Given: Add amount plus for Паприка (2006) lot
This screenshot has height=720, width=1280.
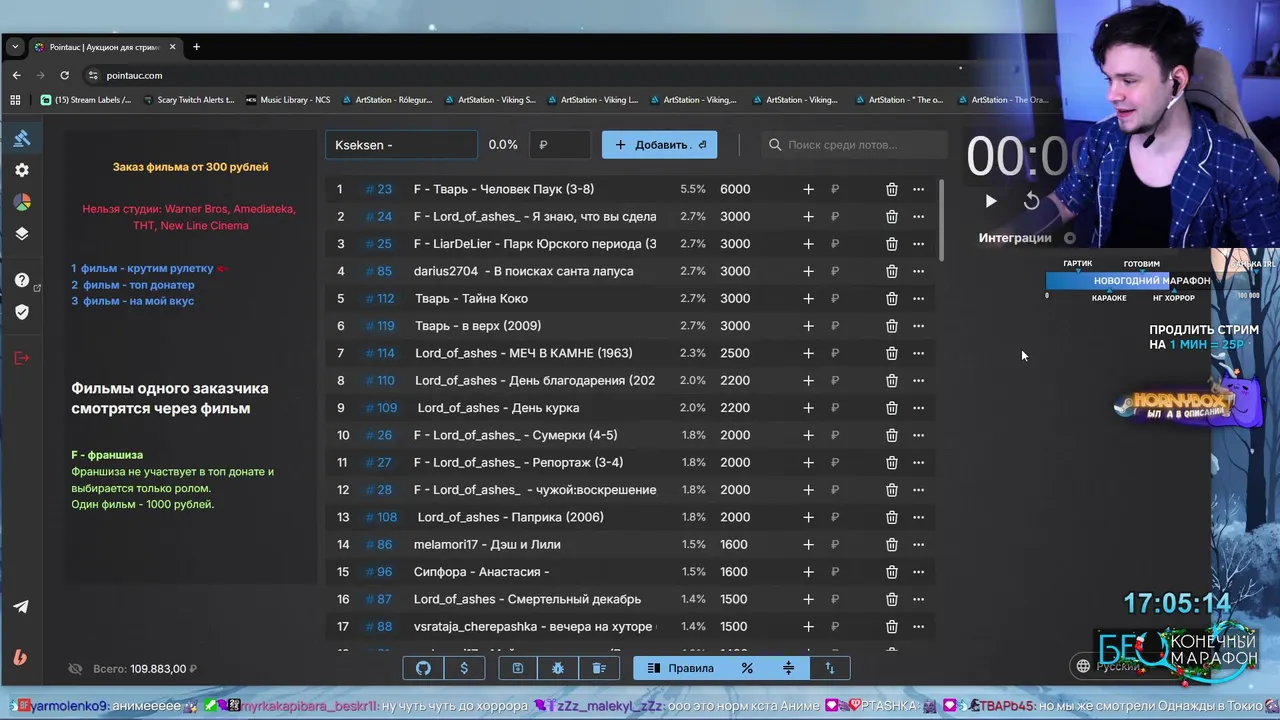Looking at the screenshot, I should (x=808, y=517).
